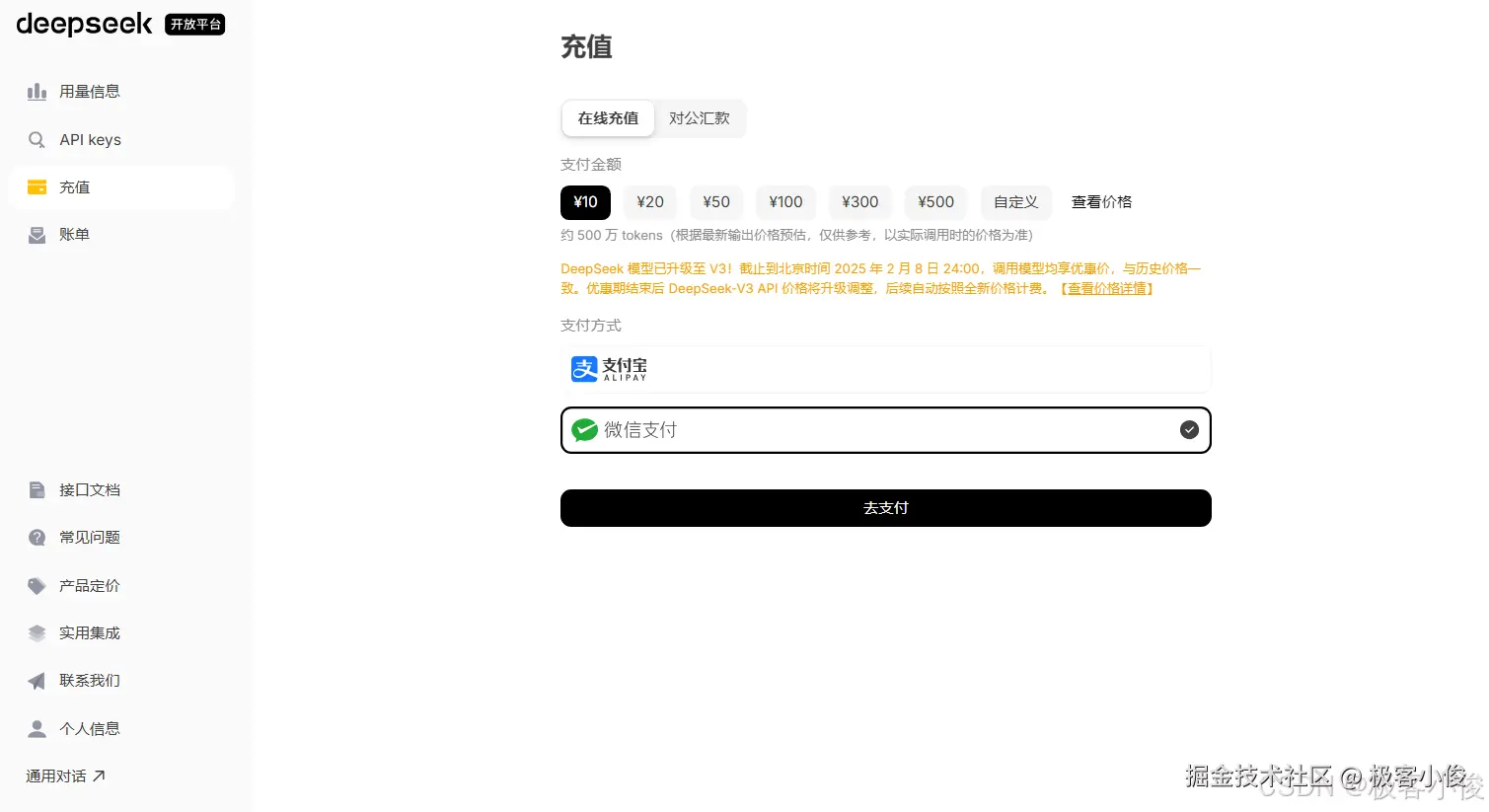Viewport: 1489px width, 812px height.
Task: Choose the ¥10 recharge amount
Action: (585, 202)
